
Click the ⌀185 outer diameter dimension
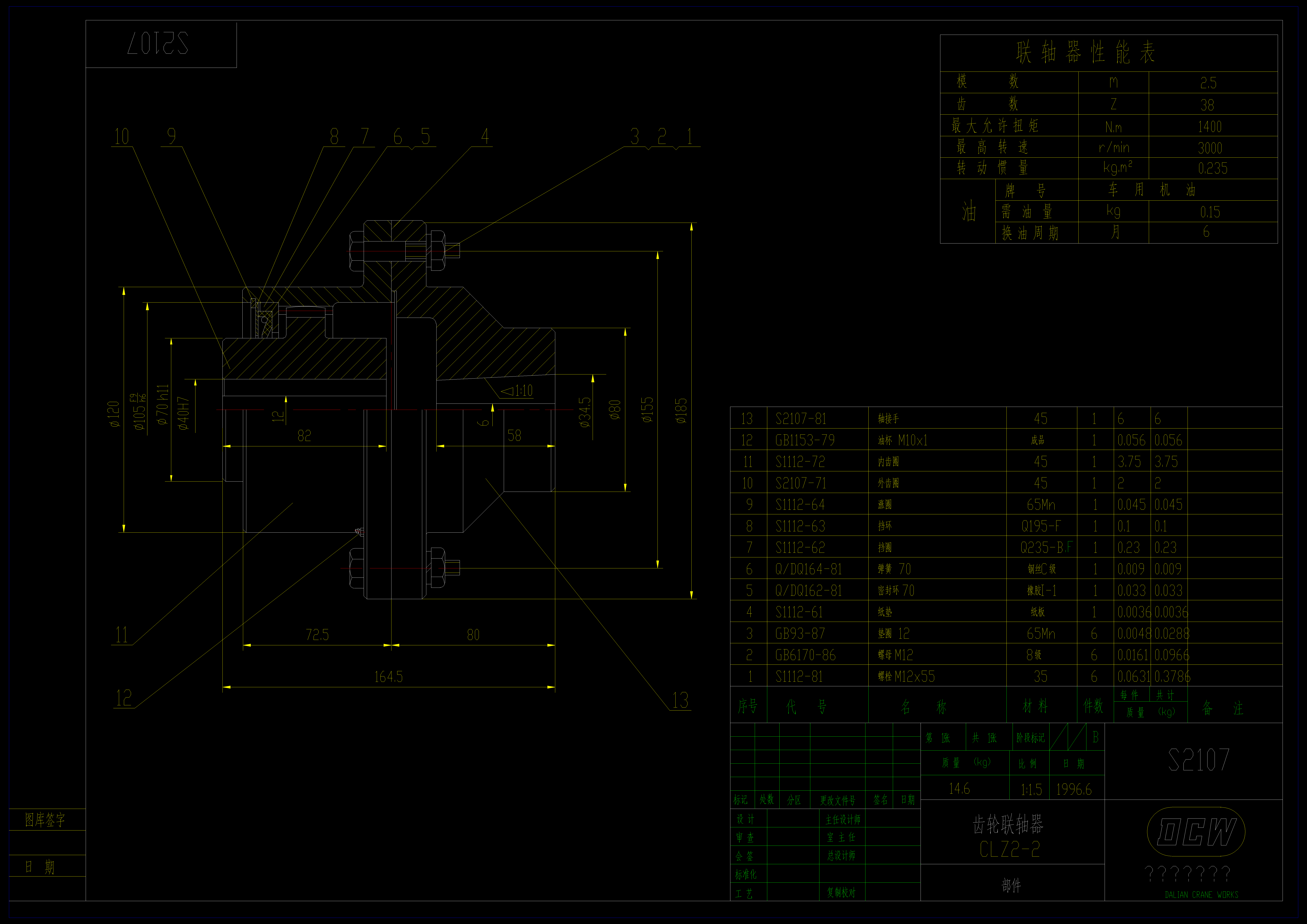coord(681,410)
